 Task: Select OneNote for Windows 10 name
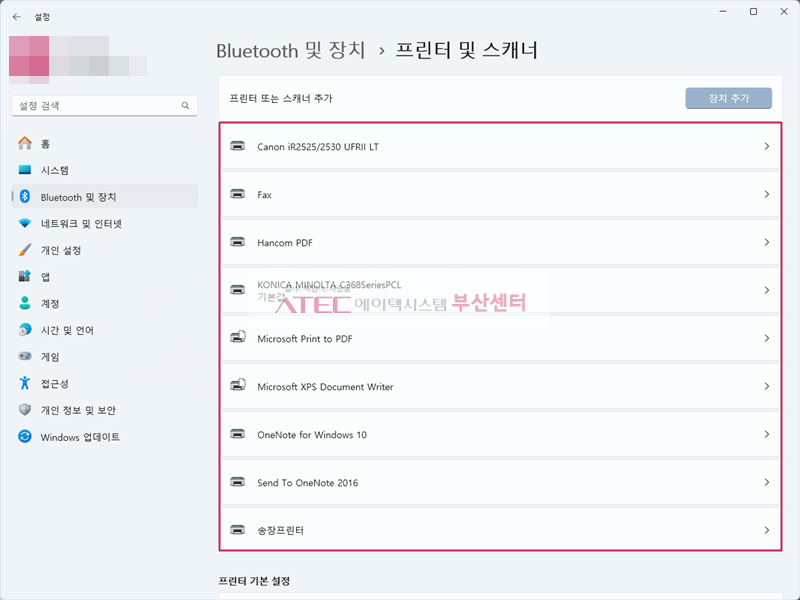(312, 435)
